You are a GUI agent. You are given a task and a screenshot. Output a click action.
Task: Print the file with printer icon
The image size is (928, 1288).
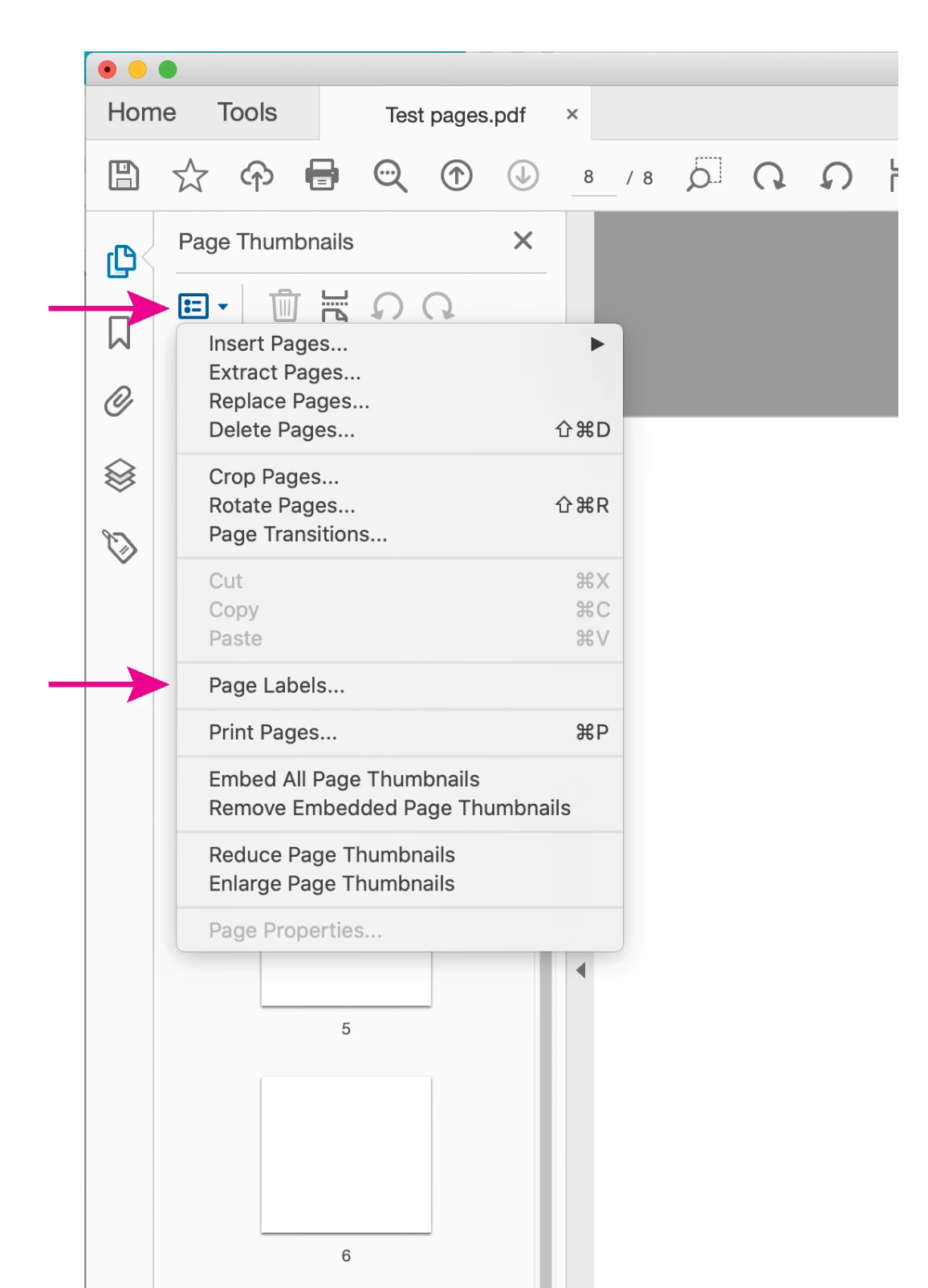[x=322, y=175]
